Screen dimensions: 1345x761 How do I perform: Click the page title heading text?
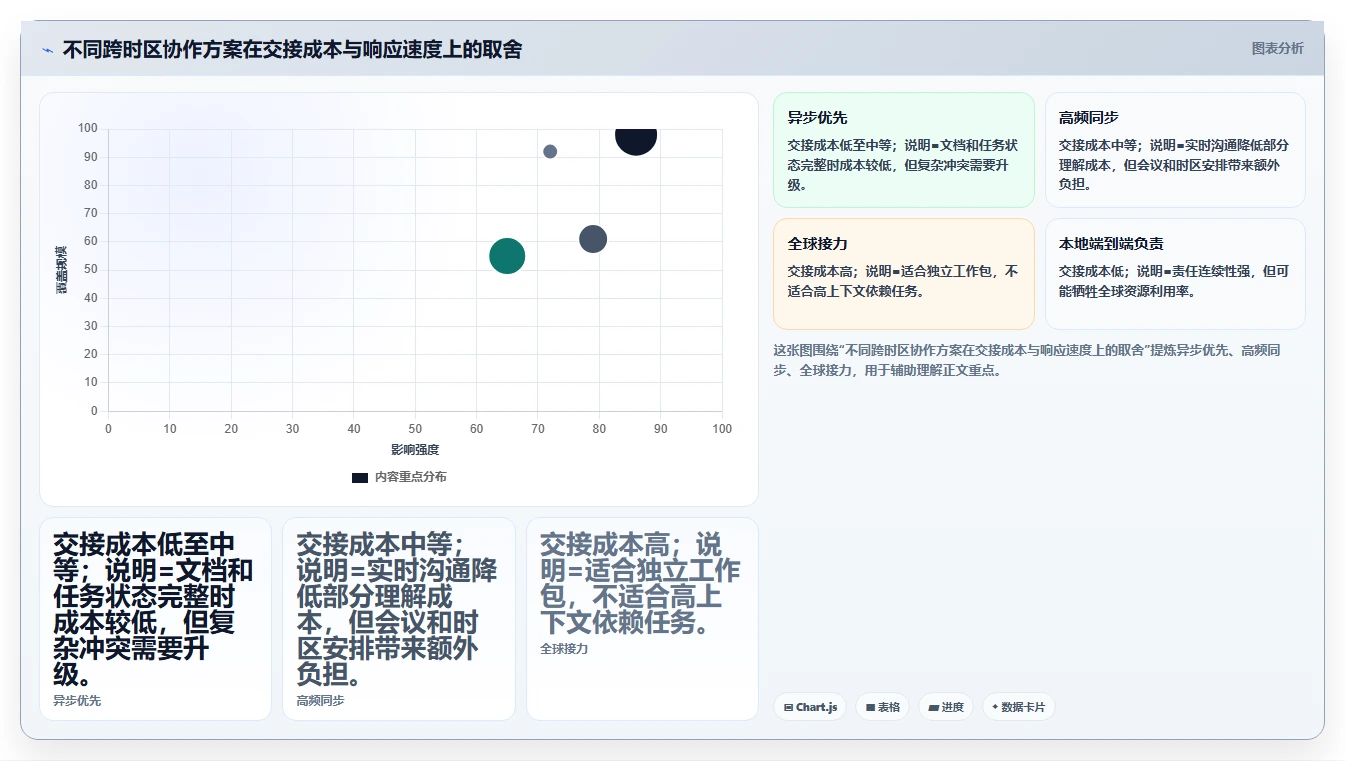point(292,49)
